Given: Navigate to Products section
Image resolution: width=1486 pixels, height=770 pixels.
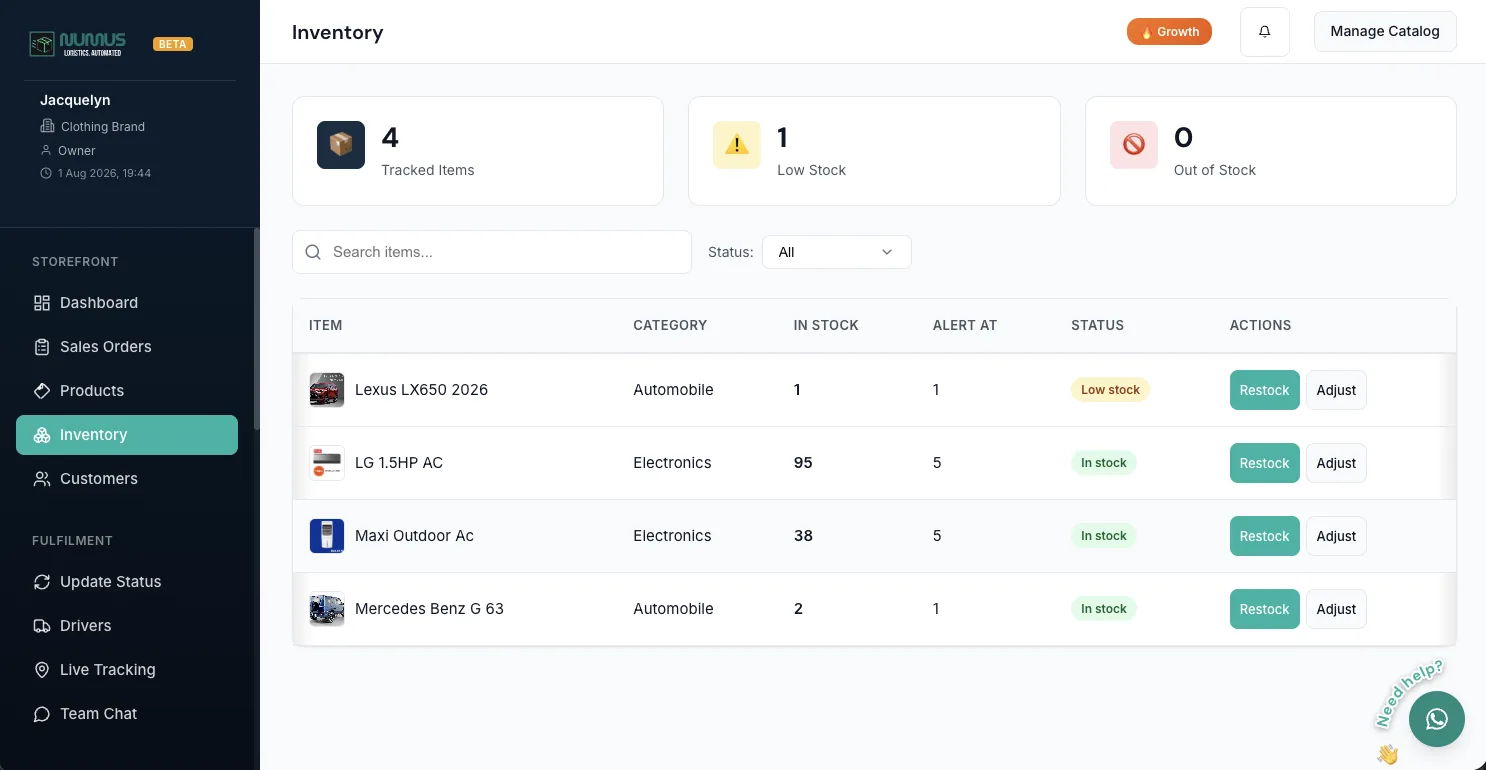Looking at the screenshot, I should click(127, 391).
